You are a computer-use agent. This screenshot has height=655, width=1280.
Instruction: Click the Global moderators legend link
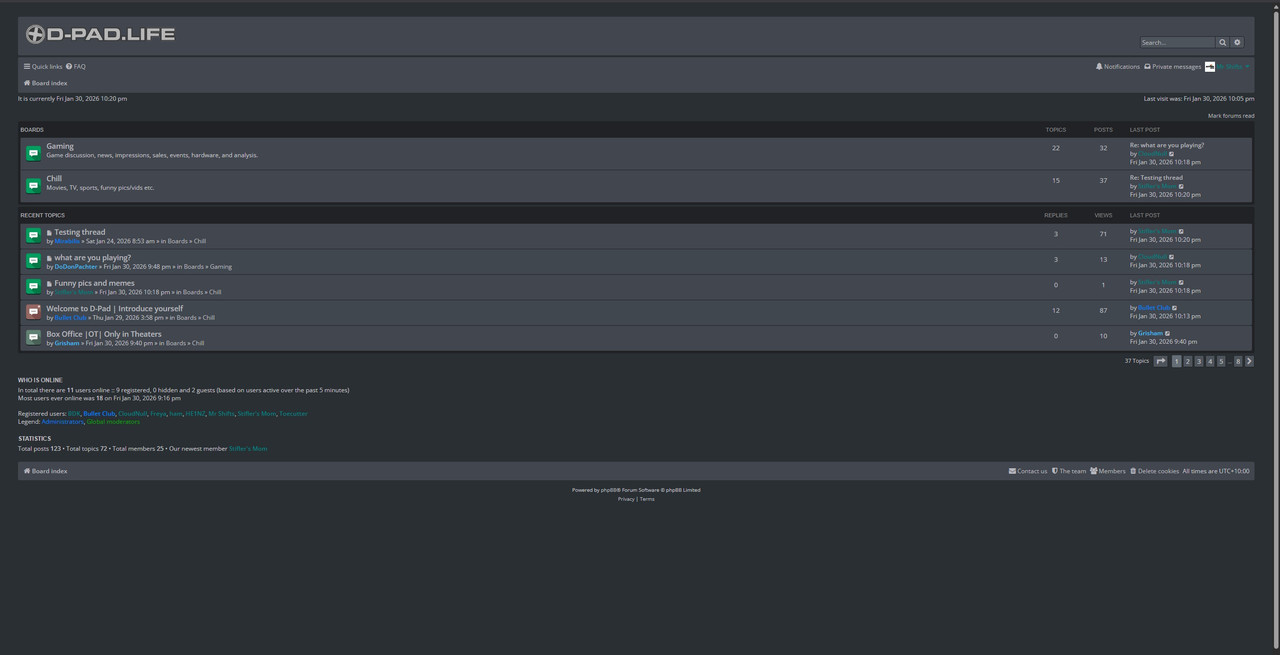point(113,422)
